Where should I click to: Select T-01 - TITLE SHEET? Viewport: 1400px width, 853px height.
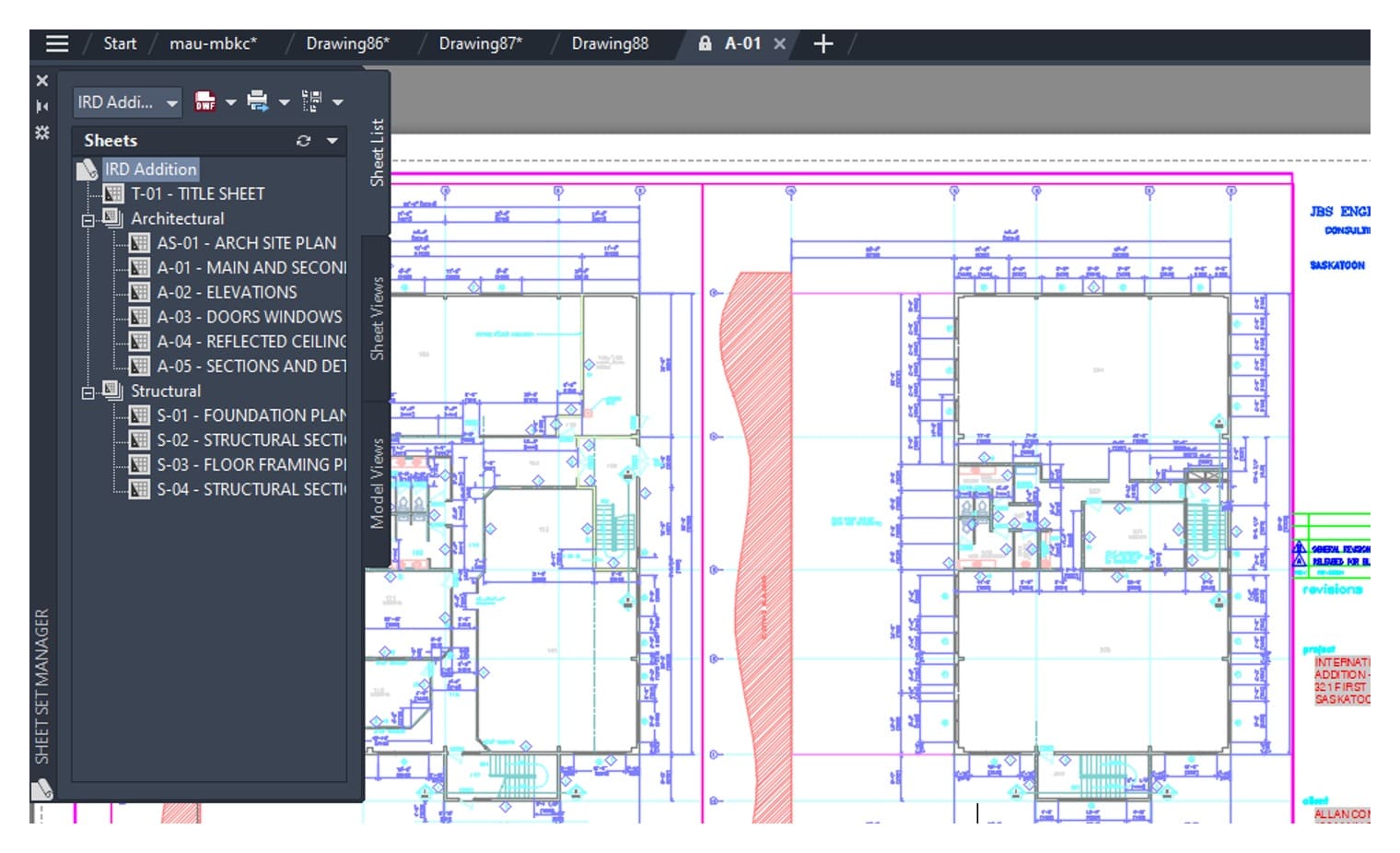197,194
